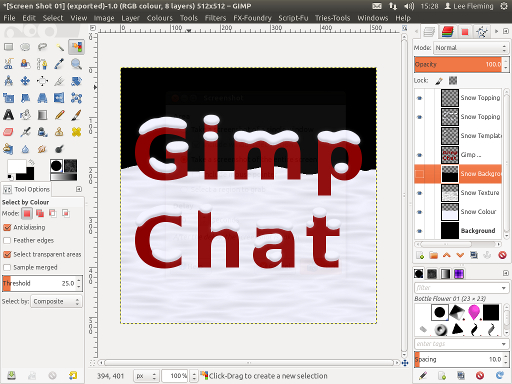Select the Rectangle Select tool

(x=8, y=47)
